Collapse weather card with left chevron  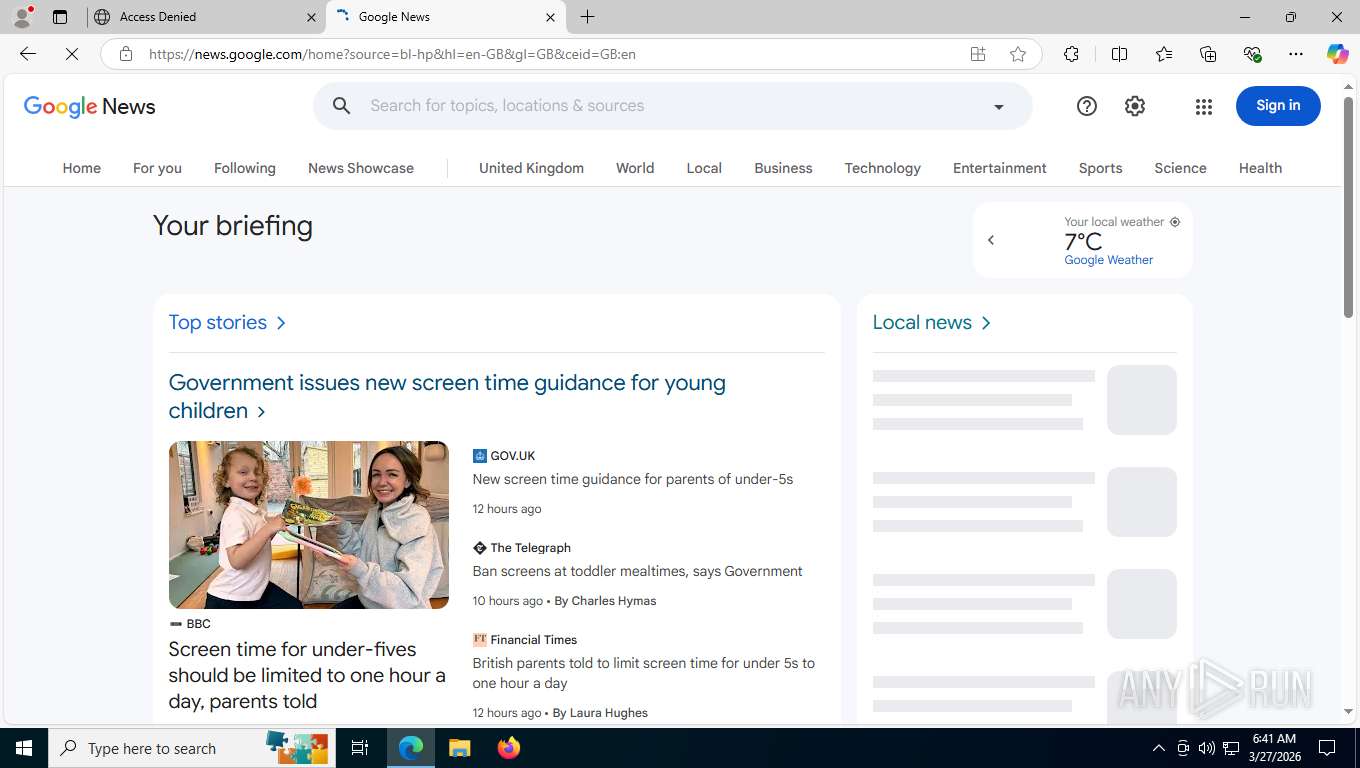tap(991, 240)
